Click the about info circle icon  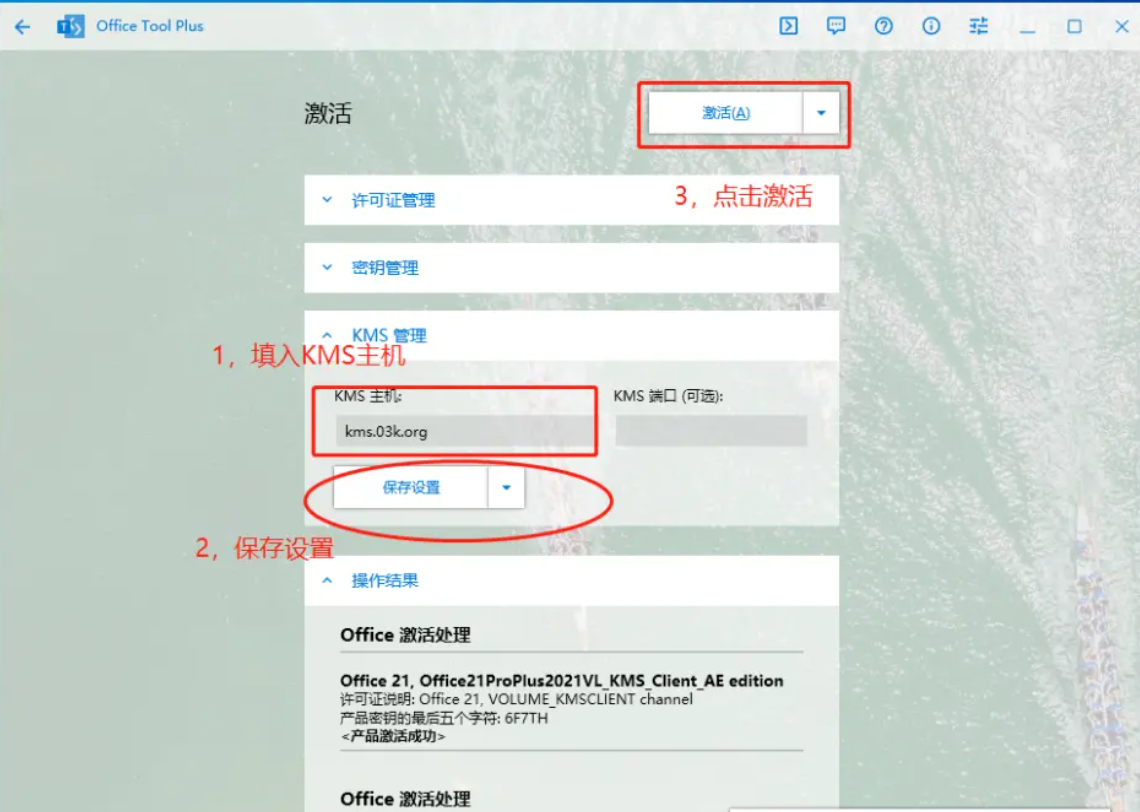pyautogui.click(x=931, y=27)
